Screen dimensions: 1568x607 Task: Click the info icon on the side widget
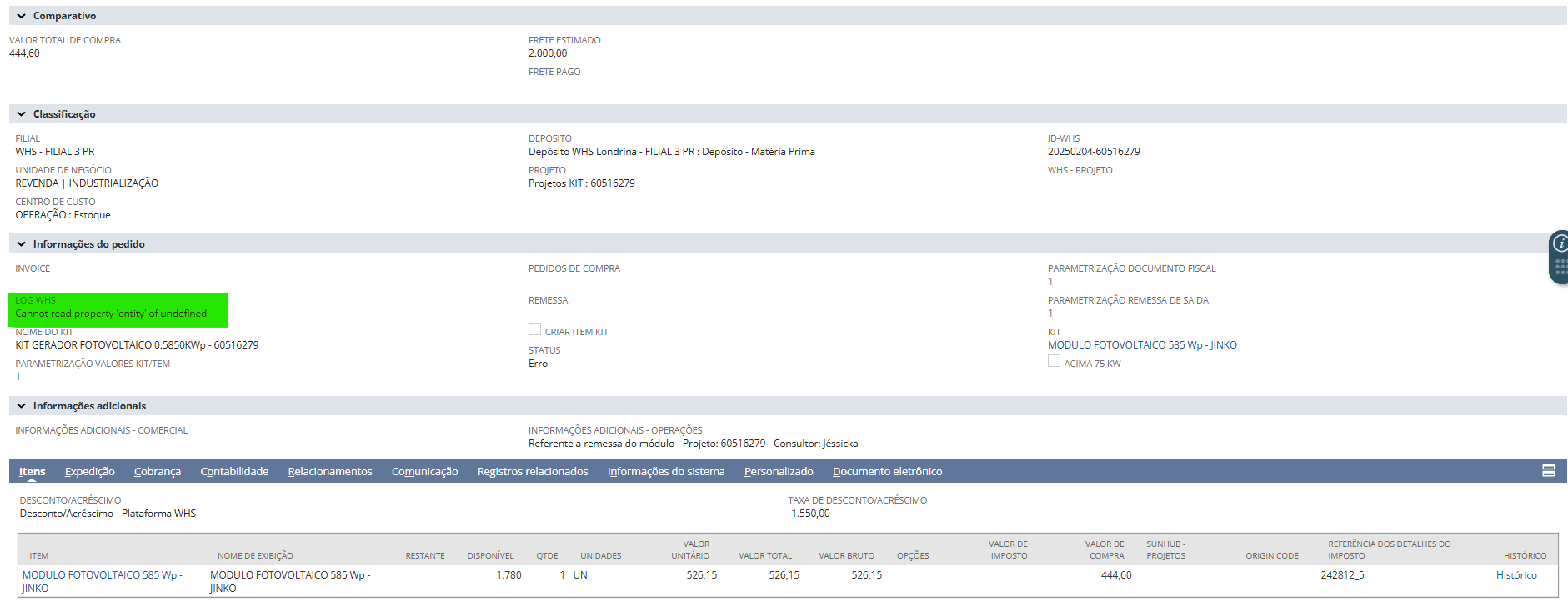pos(1560,243)
